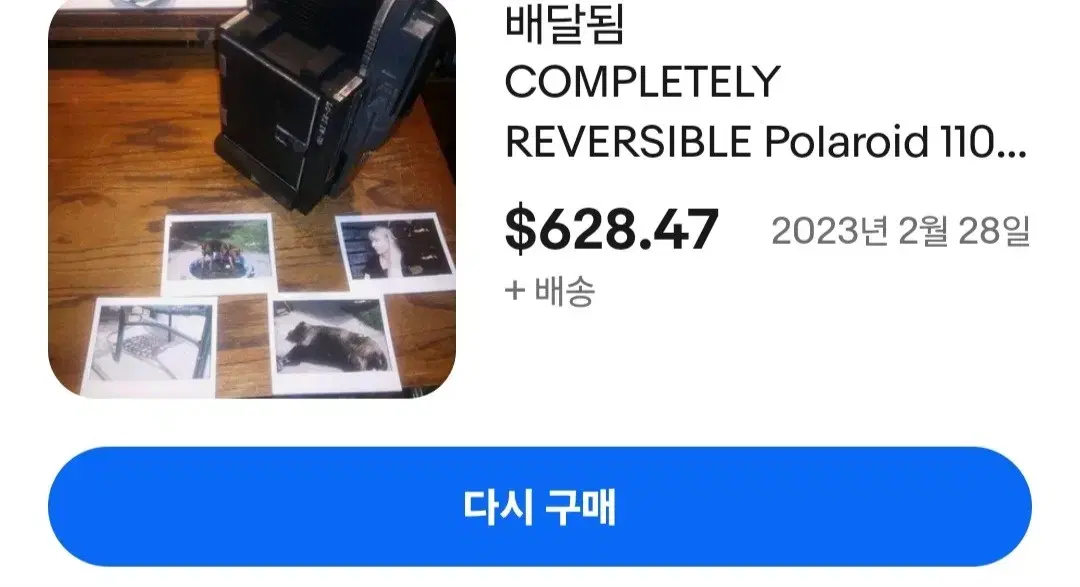The height and width of the screenshot is (587, 1080).
Task: Tap the 다시 구매 button
Action: click(539, 507)
